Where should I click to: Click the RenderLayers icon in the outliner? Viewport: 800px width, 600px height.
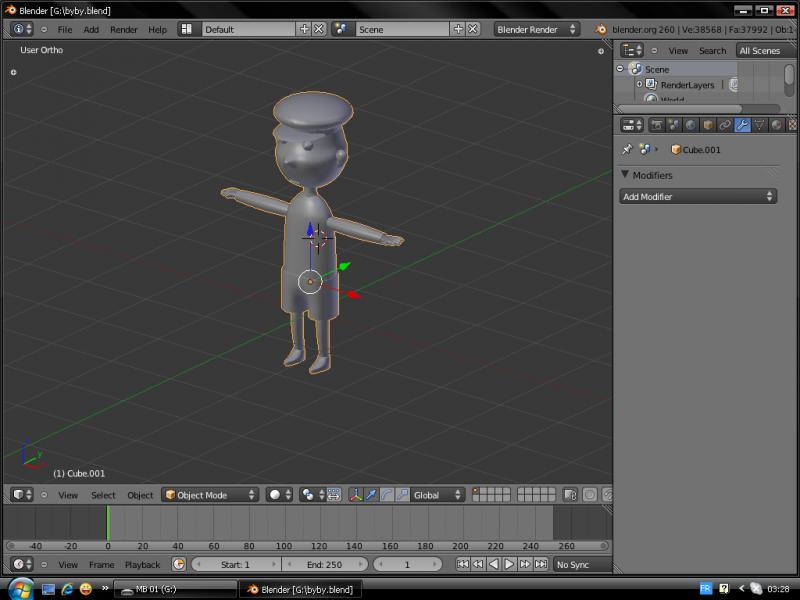652,84
